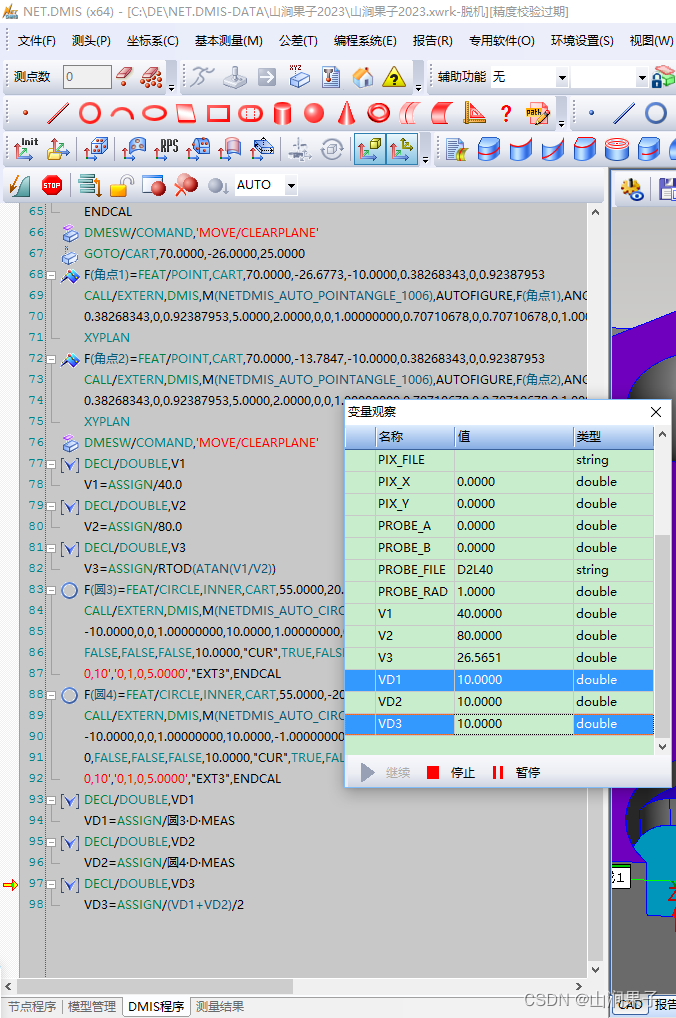Open the AUTO mode dropdown

pos(291,186)
